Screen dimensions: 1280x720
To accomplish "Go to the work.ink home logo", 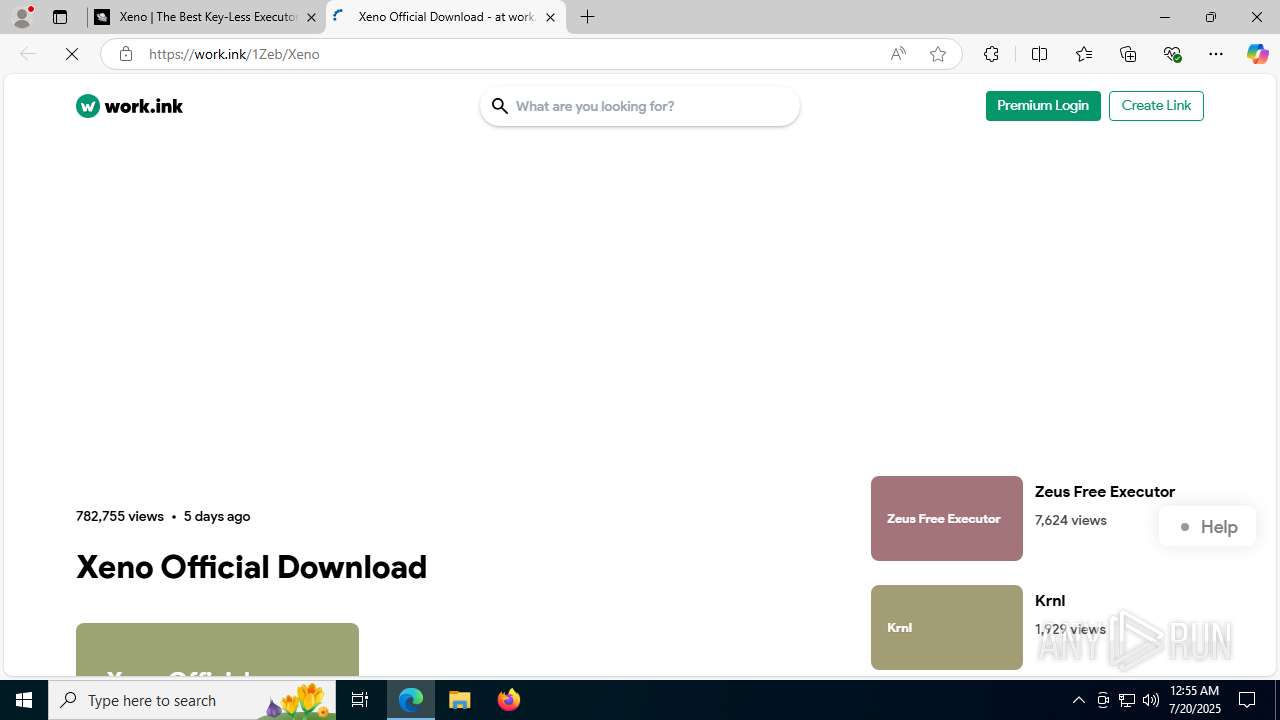I will coord(129,106).
